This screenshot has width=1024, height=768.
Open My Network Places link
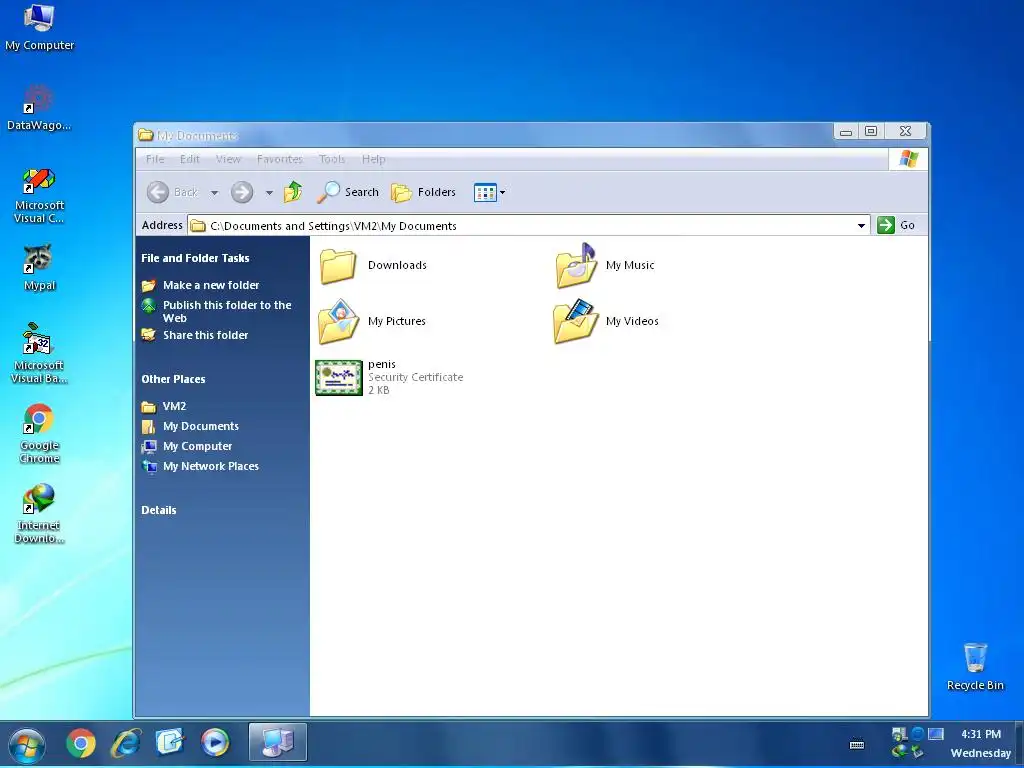point(211,466)
